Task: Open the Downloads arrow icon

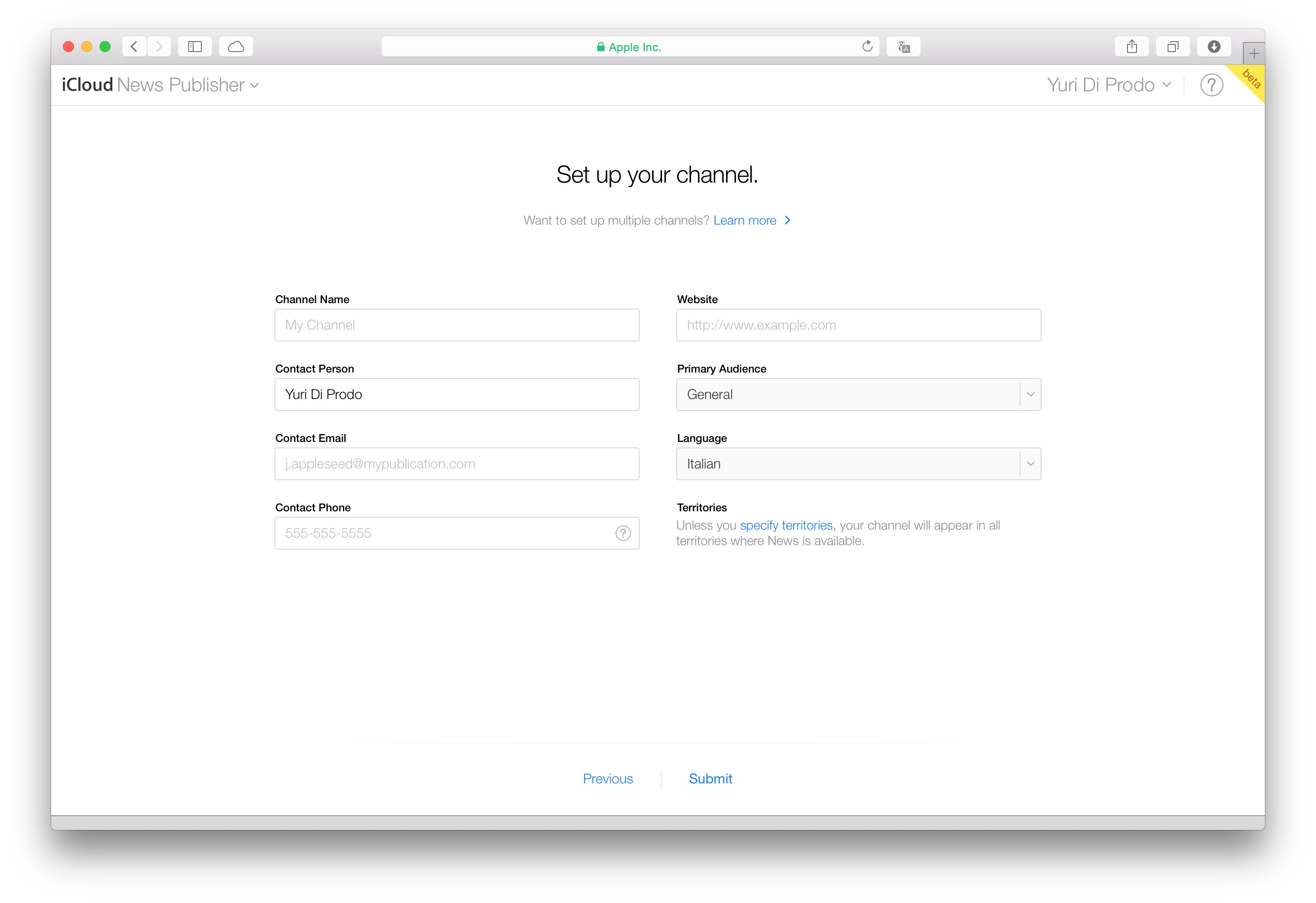Action: (1214, 47)
